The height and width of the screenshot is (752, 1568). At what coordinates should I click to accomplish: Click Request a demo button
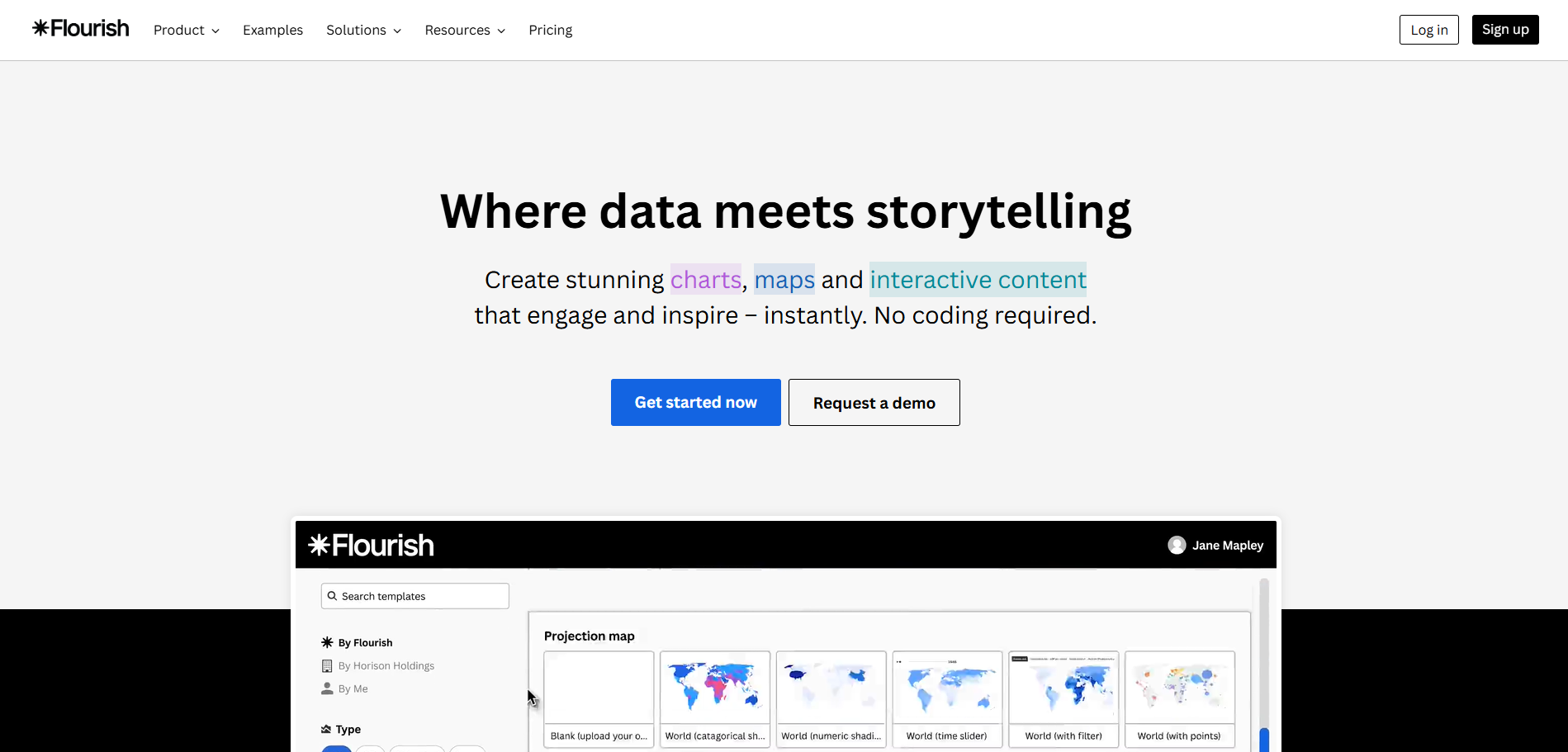tap(874, 403)
